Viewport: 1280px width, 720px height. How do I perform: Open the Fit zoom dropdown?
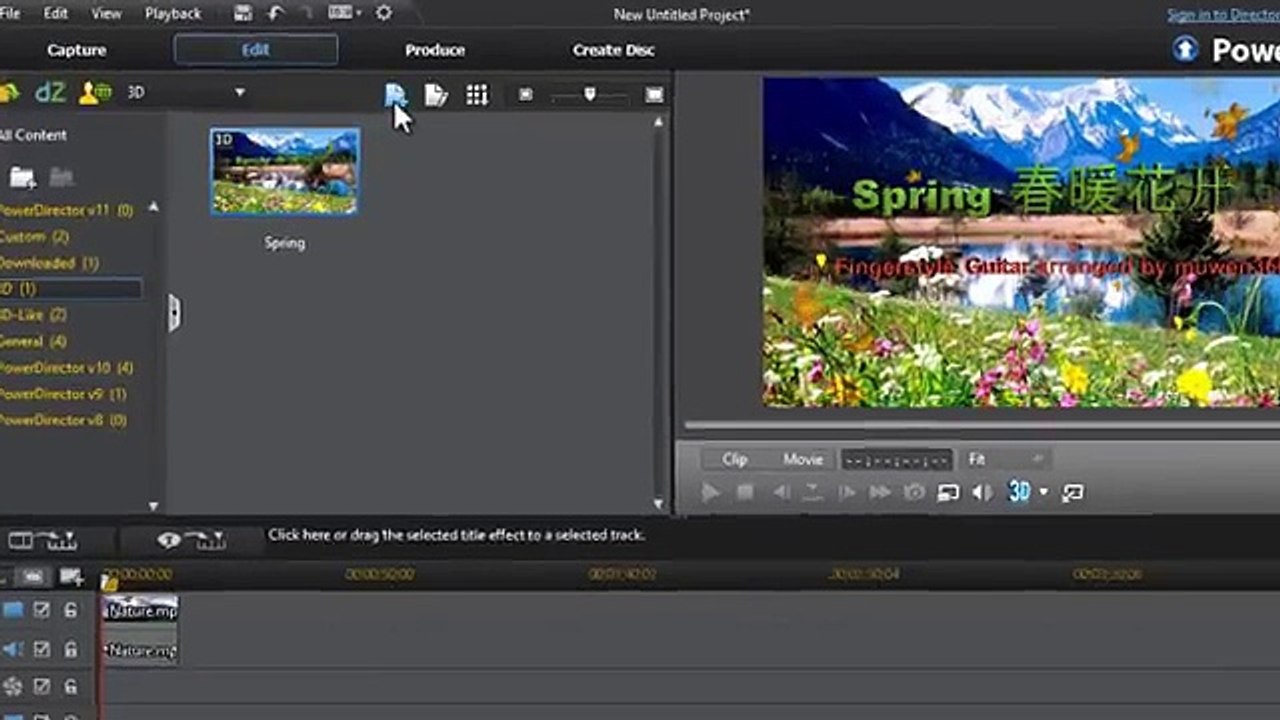tap(1004, 460)
